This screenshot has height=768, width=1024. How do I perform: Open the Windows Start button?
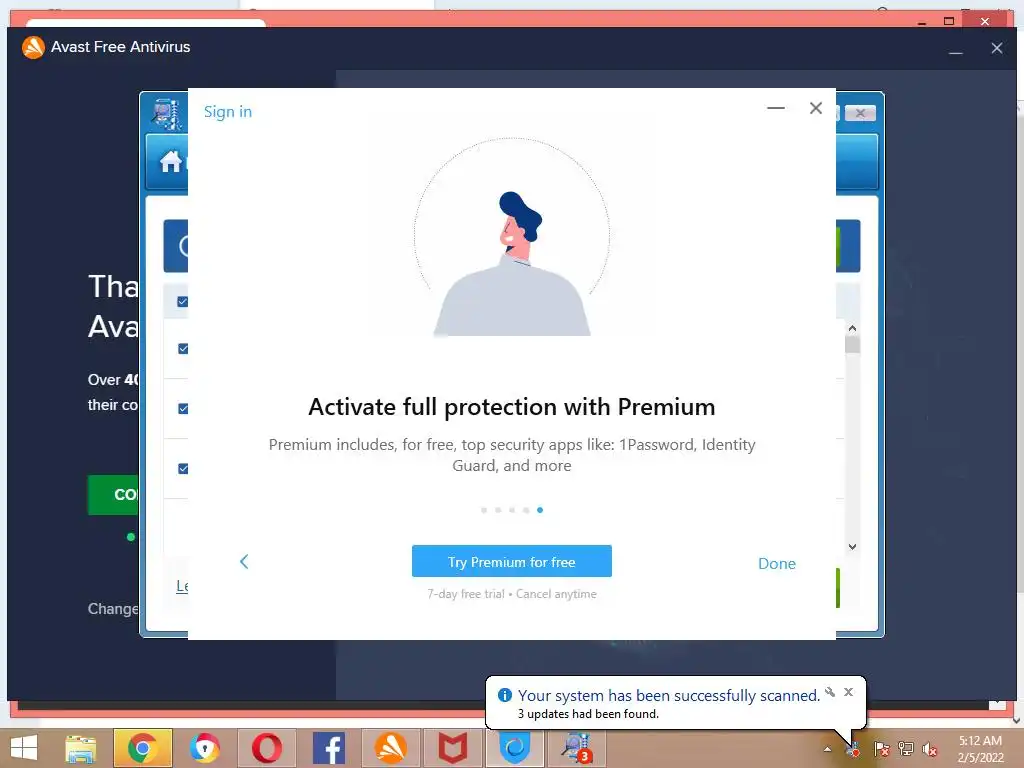point(24,748)
